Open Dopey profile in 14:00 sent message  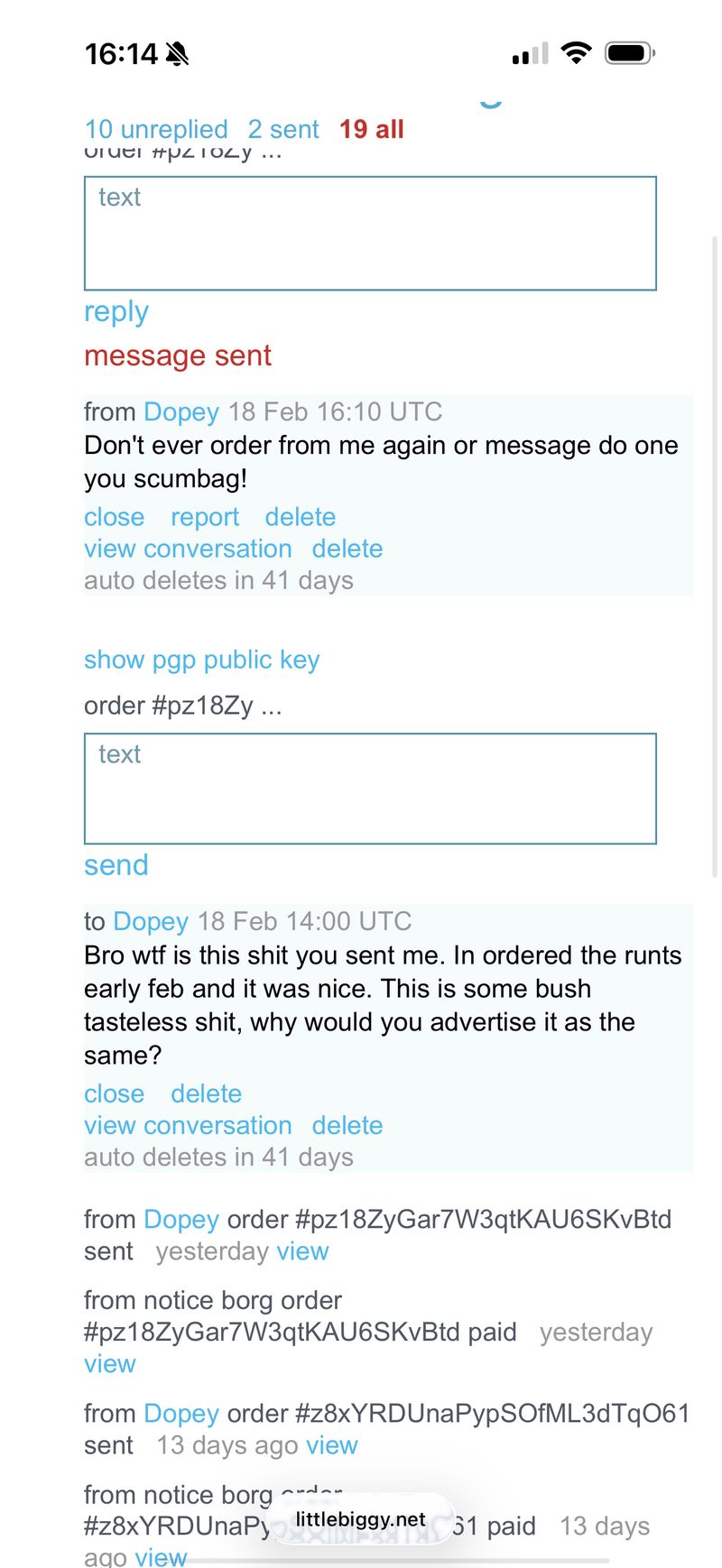point(151,922)
